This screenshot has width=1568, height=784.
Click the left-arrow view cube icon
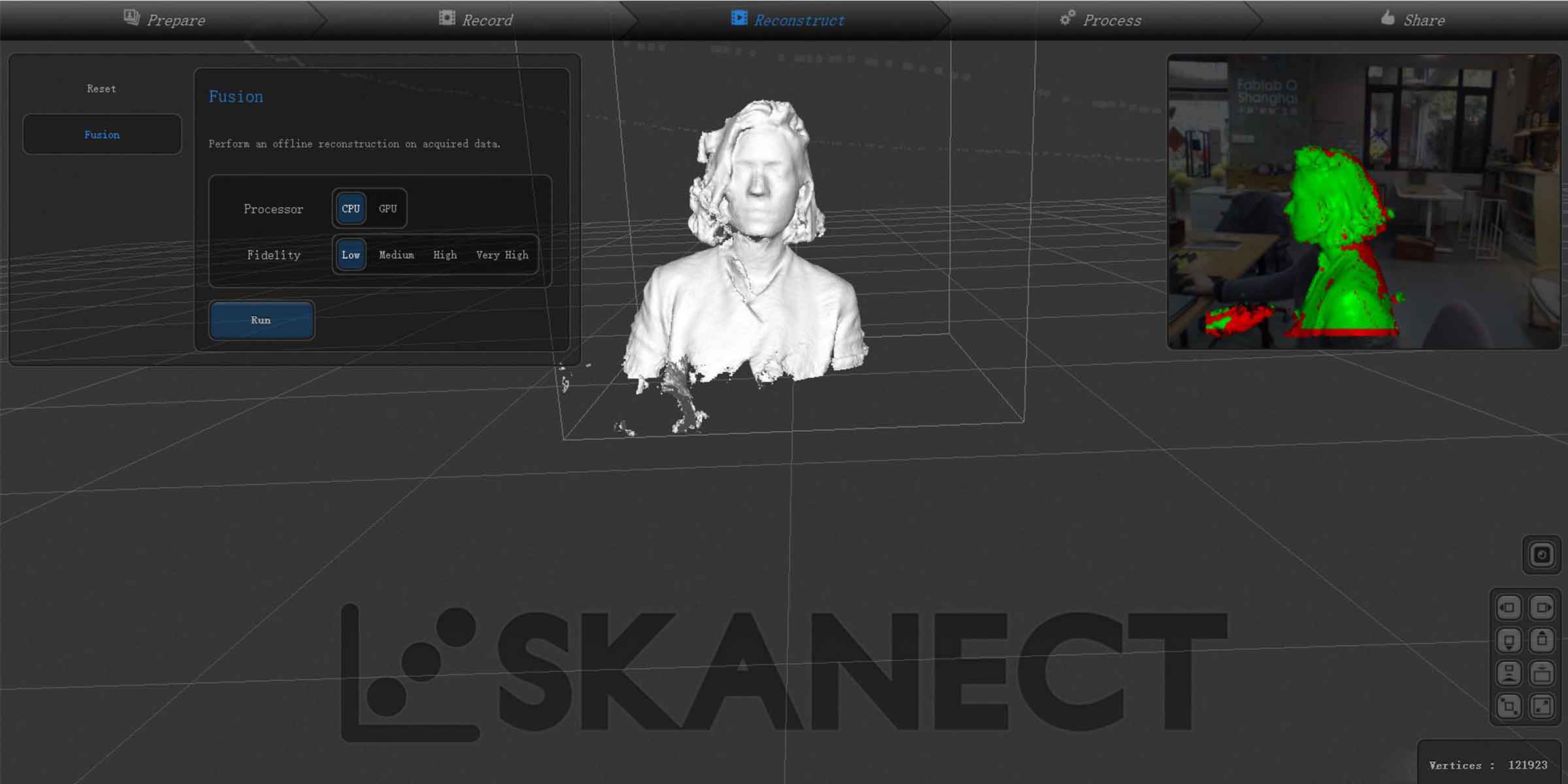coord(1509,608)
